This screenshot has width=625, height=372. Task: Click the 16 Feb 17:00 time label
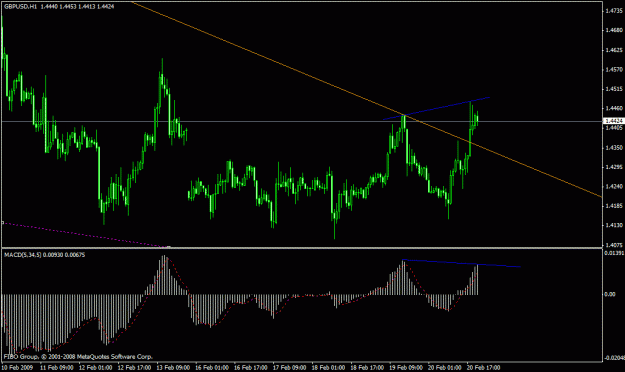[x=251, y=367]
